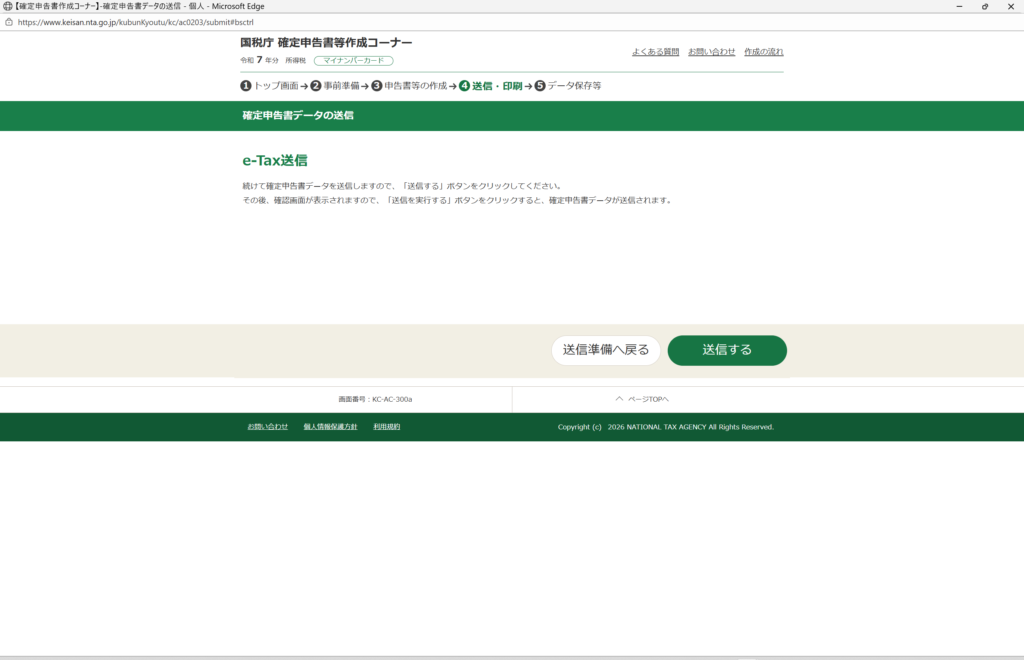This screenshot has height=660, width=1024.
Task: Open お問い合わせ link in top header
Action: 711,51
